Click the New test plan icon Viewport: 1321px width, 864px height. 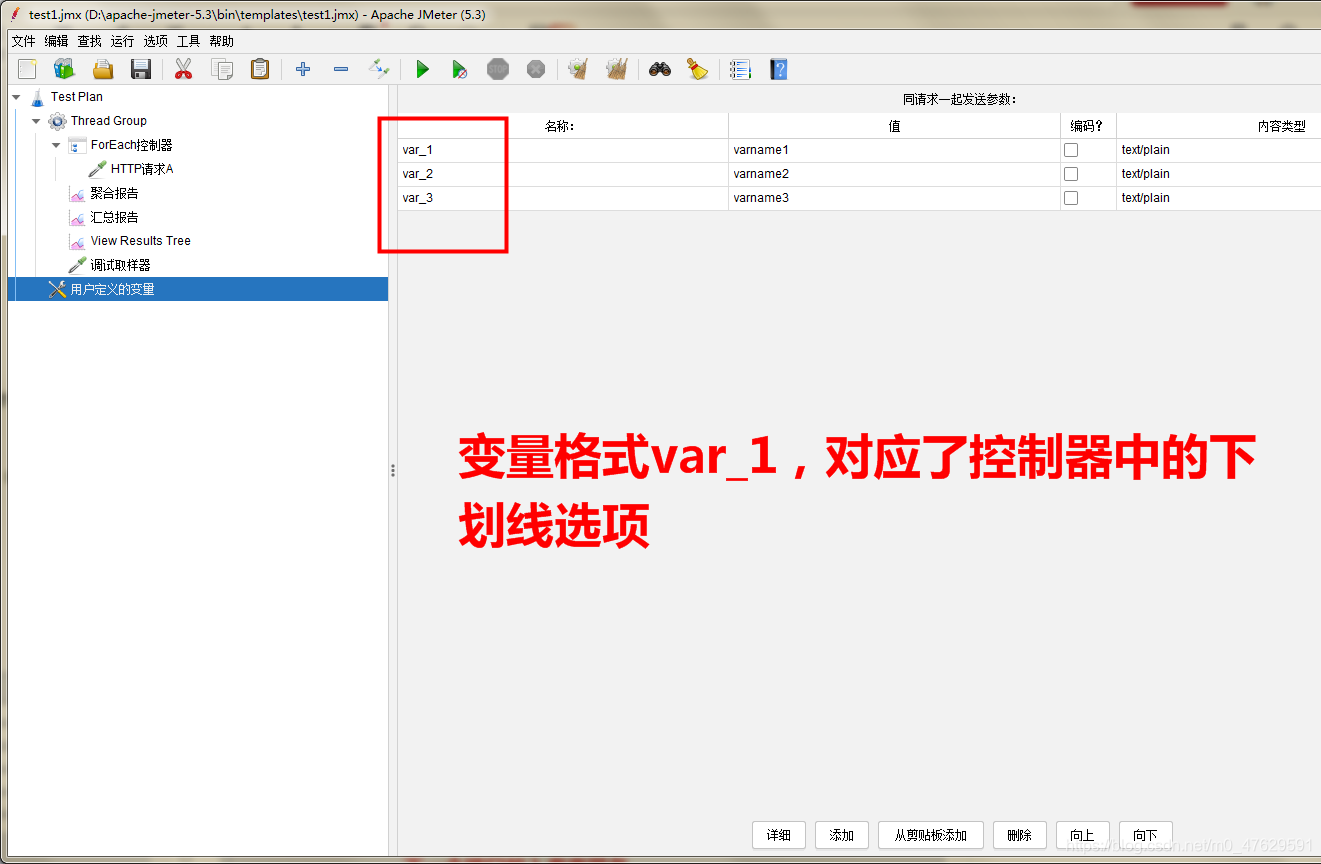point(27,69)
